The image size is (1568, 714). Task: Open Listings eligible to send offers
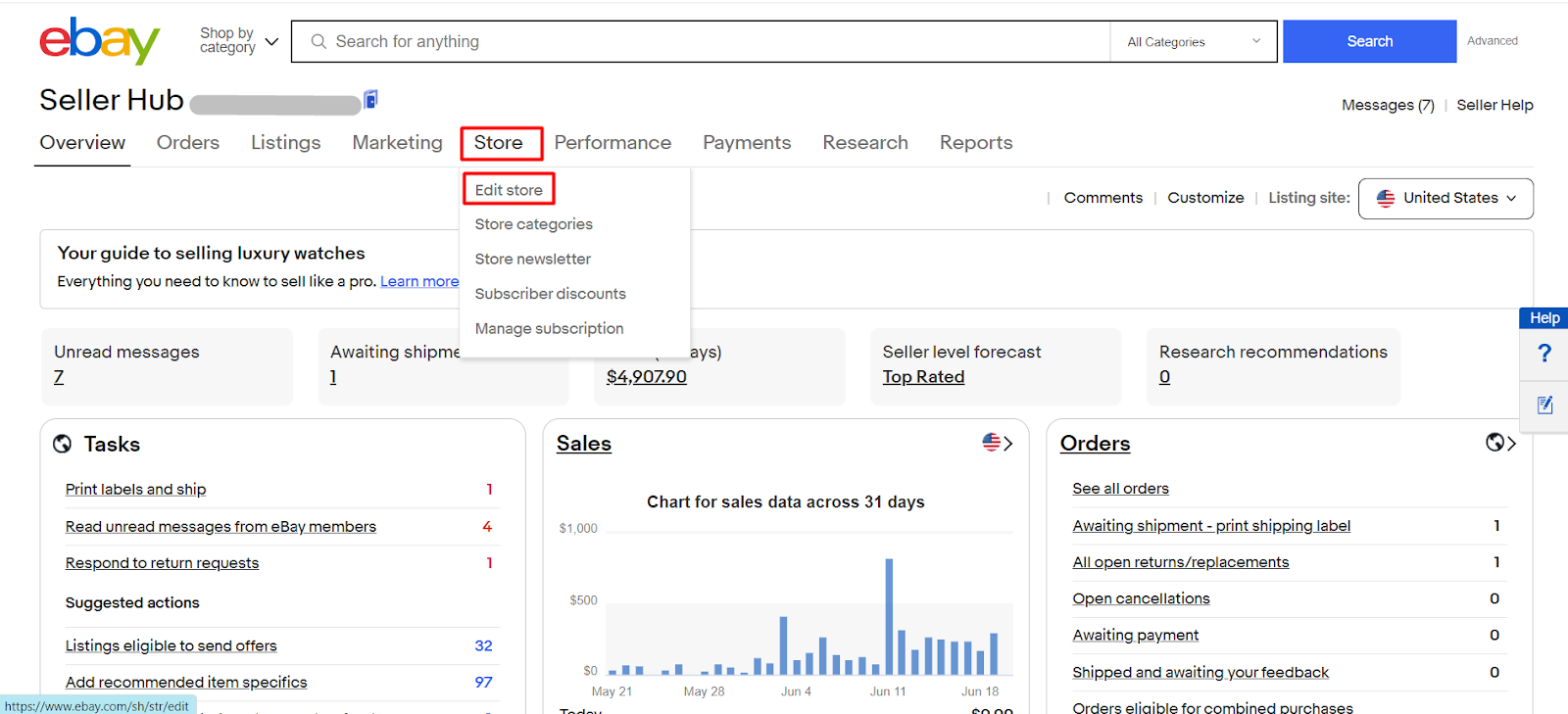(171, 646)
